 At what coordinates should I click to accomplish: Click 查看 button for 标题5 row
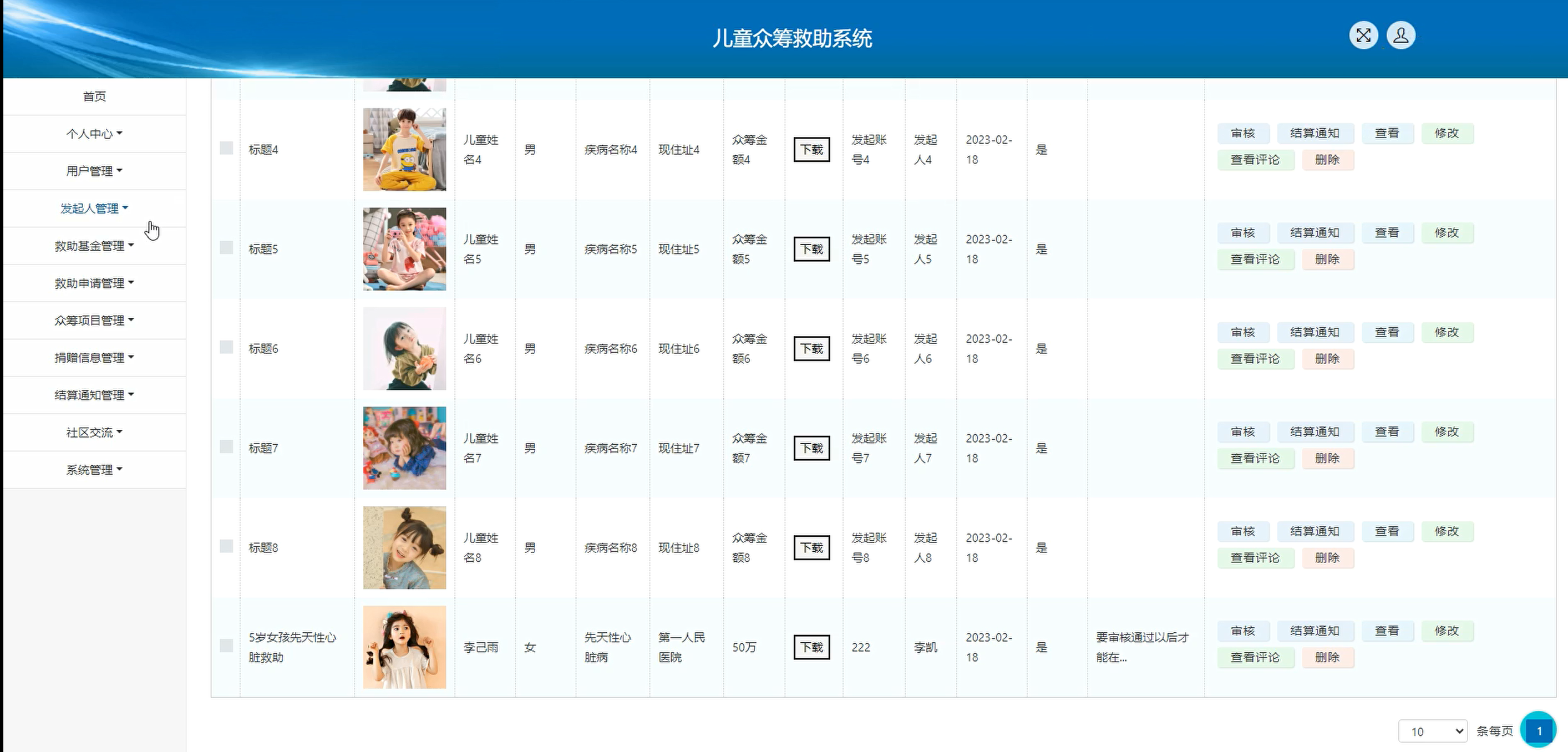1387,233
